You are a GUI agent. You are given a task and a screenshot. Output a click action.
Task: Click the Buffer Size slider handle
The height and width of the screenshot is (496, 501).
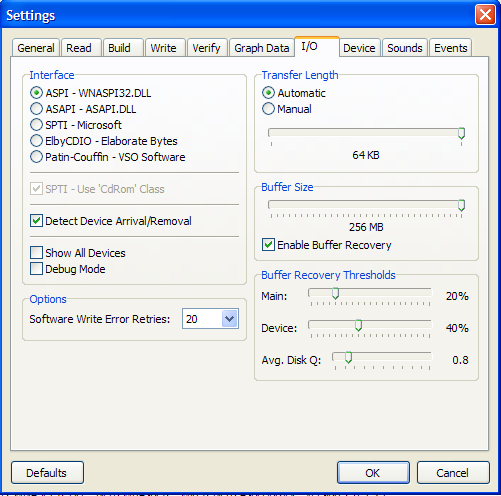[x=461, y=205]
